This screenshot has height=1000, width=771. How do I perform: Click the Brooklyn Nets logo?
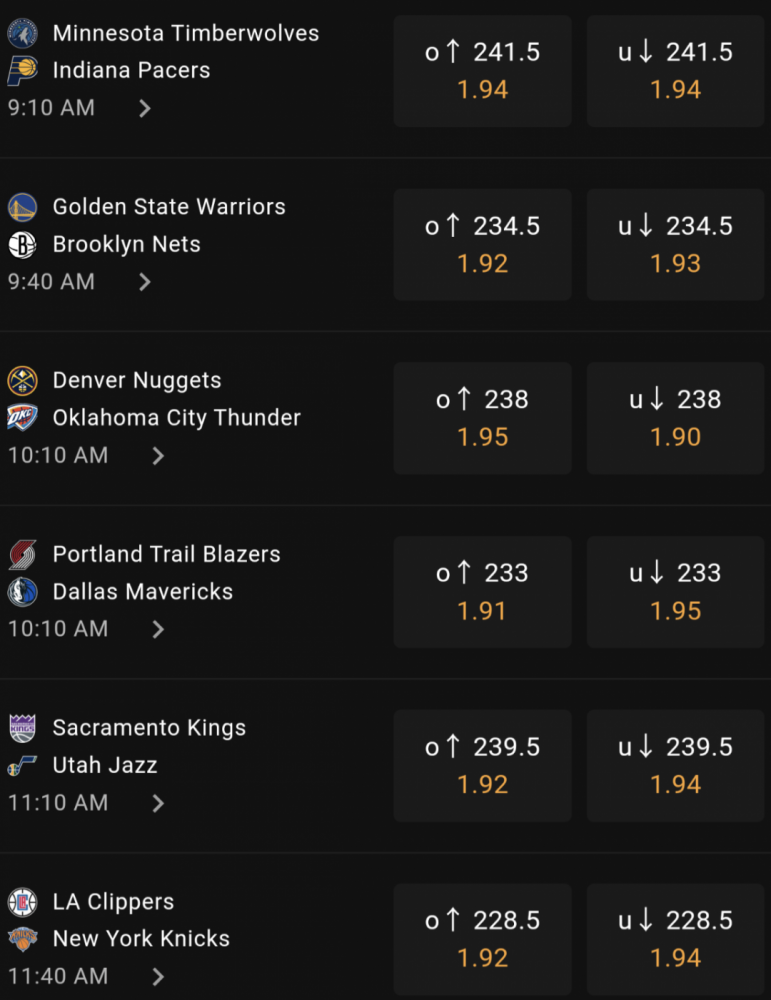pos(22,245)
